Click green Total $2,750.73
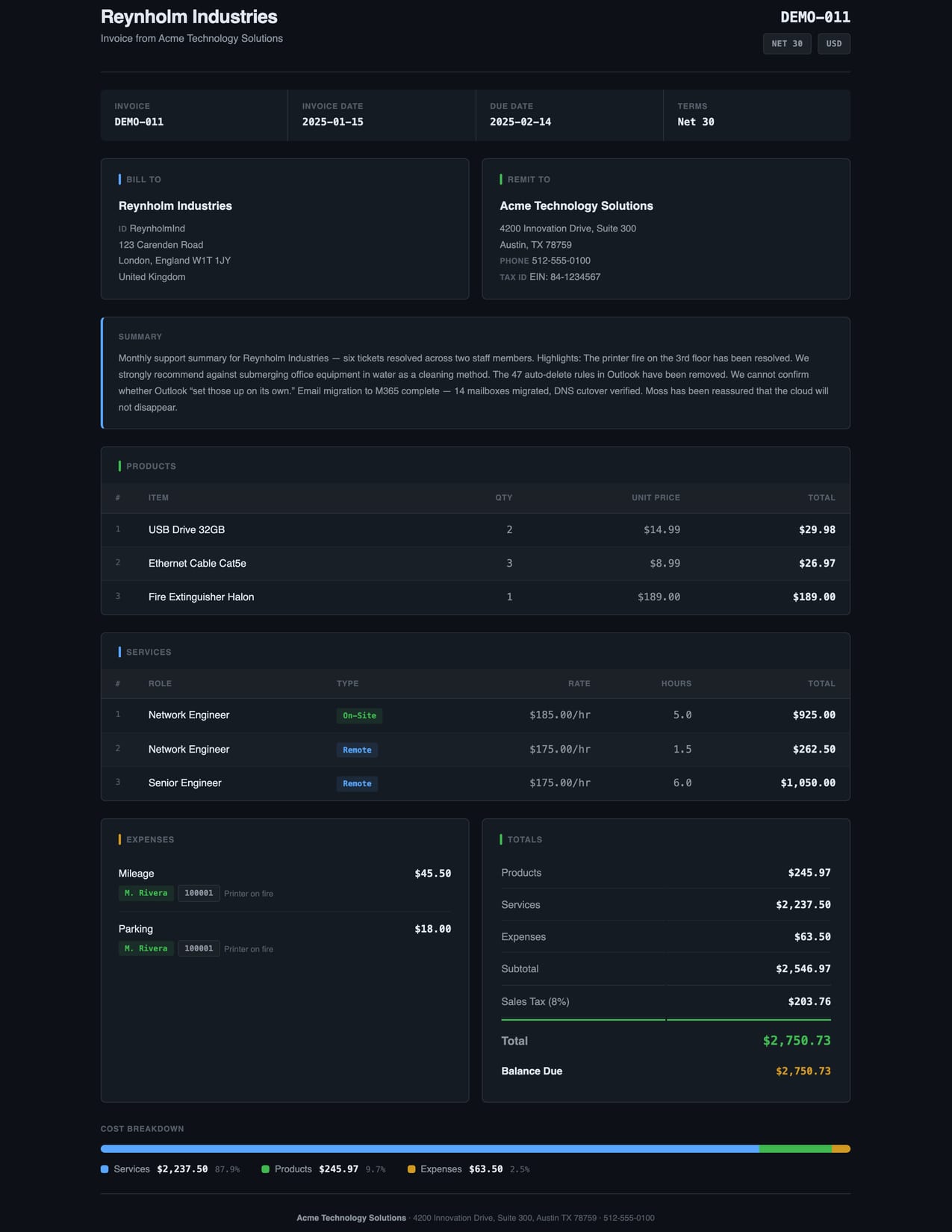Image resolution: width=952 pixels, height=1232 pixels. click(797, 1040)
